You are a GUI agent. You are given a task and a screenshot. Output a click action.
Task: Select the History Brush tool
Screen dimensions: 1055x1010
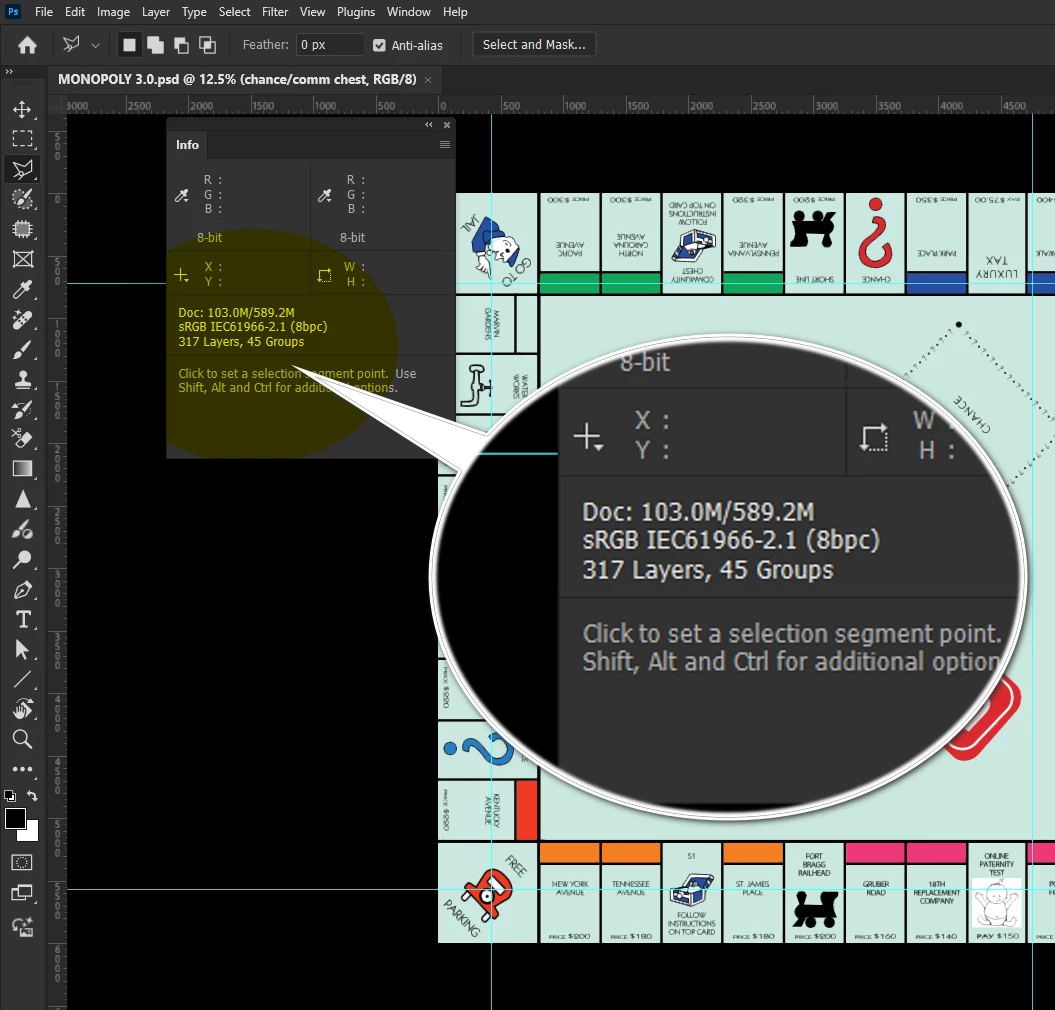pyautogui.click(x=22, y=409)
